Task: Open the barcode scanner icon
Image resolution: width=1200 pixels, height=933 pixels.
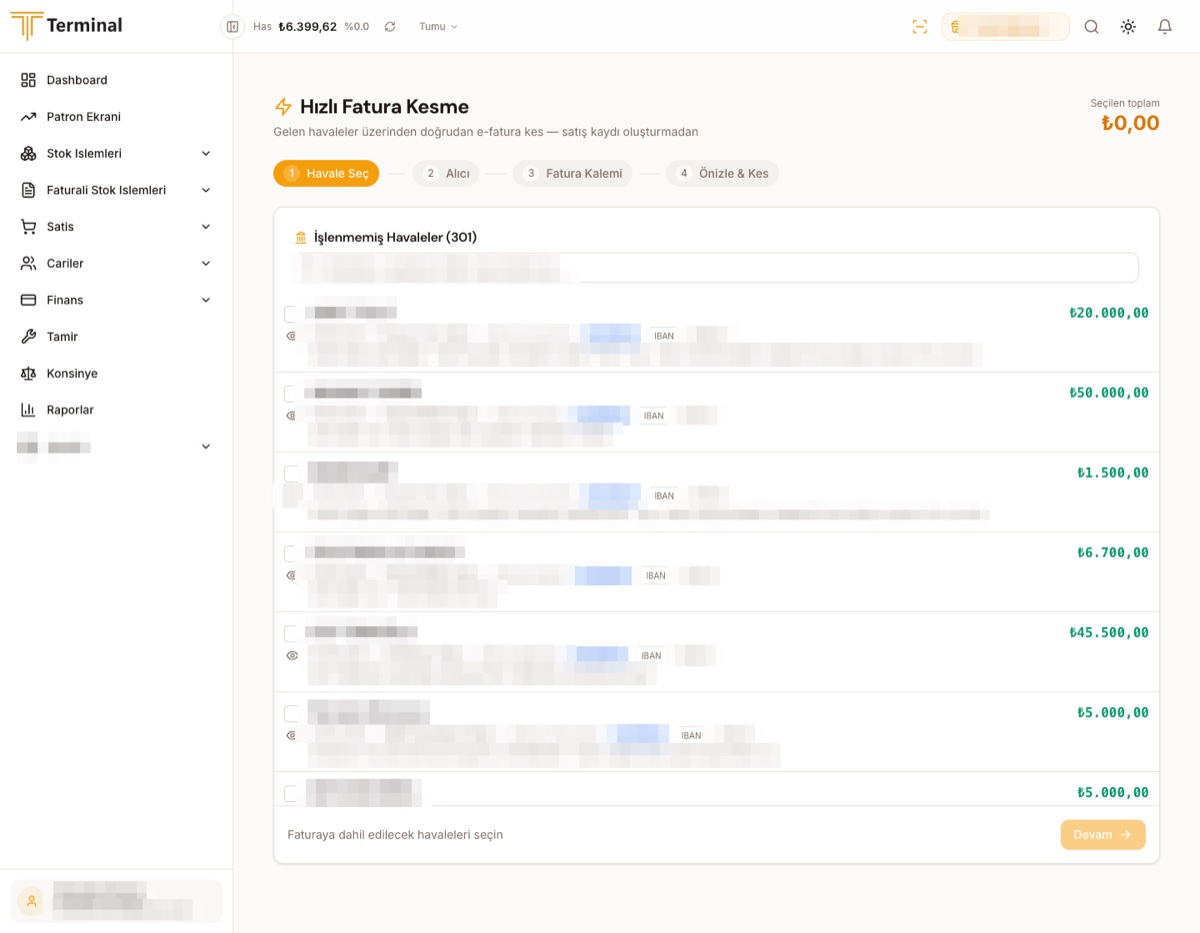Action: 920,27
